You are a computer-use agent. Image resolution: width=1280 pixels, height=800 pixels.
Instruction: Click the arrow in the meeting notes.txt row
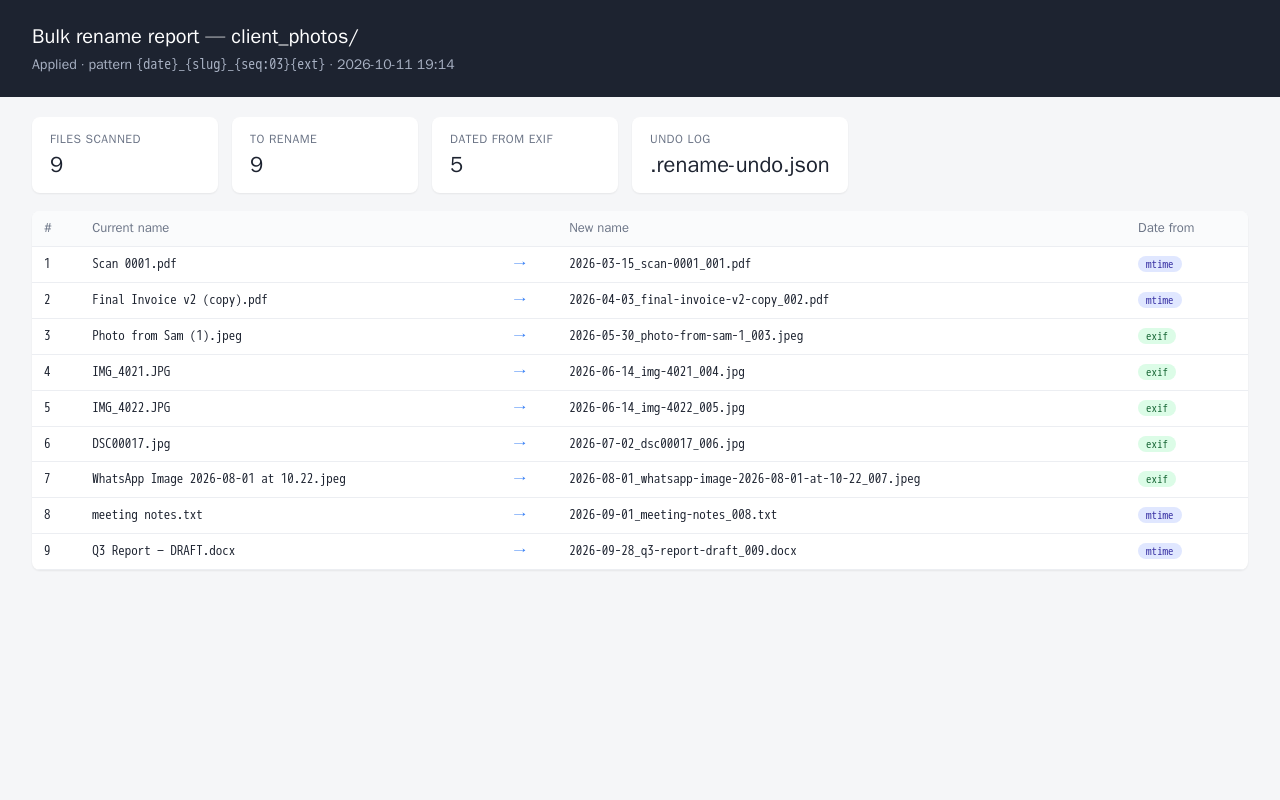coord(519,515)
